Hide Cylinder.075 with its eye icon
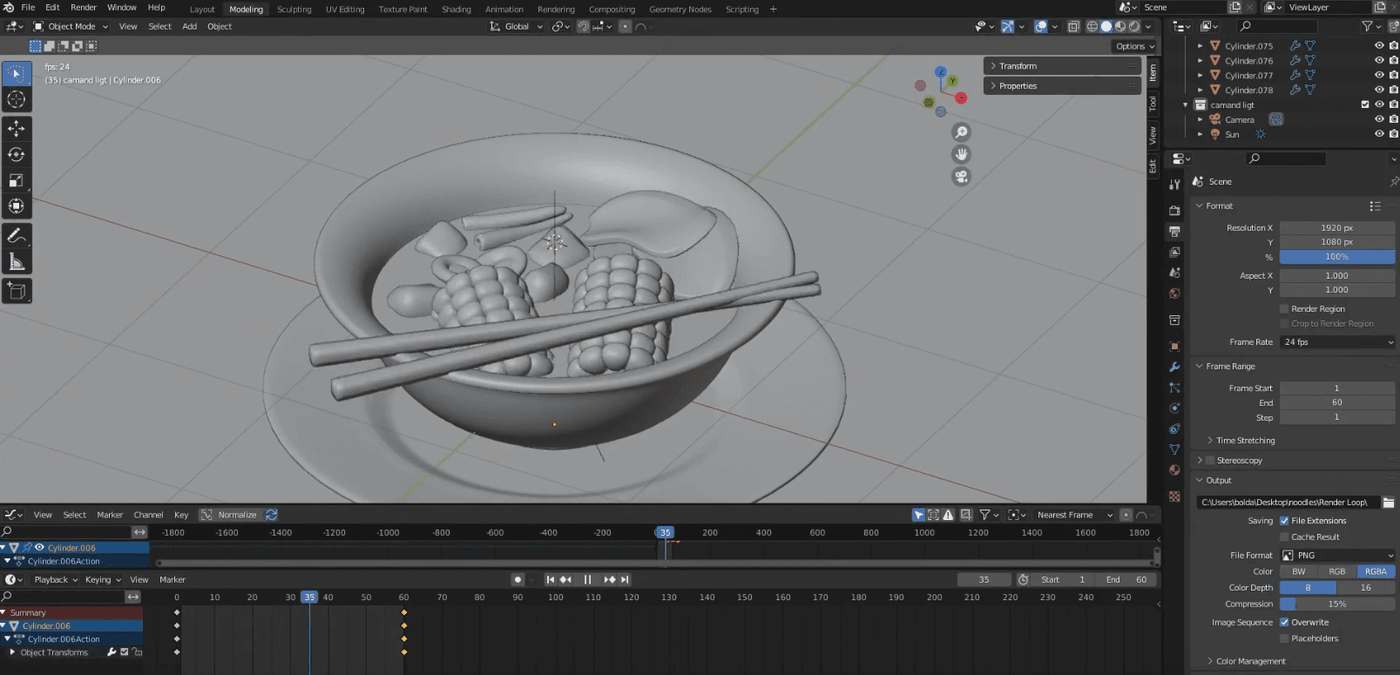 click(1379, 46)
